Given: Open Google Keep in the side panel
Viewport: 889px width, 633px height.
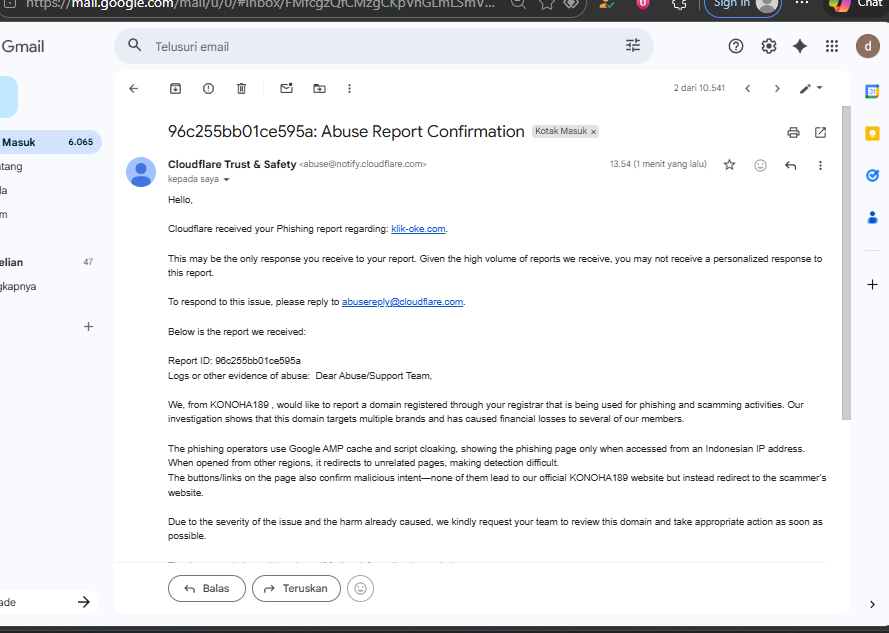Looking at the screenshot, I should tap(872, 133).
